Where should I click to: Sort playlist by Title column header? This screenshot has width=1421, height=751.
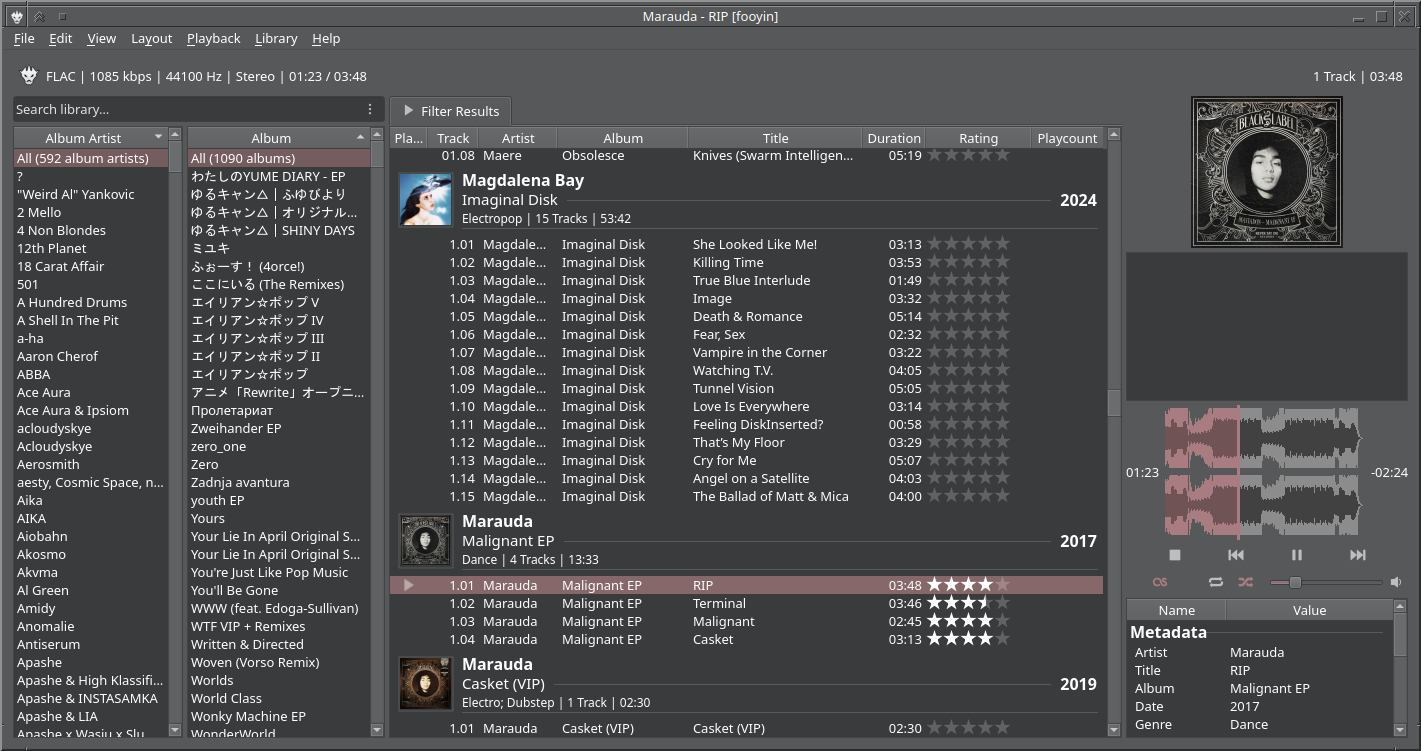tap(775, 138)
